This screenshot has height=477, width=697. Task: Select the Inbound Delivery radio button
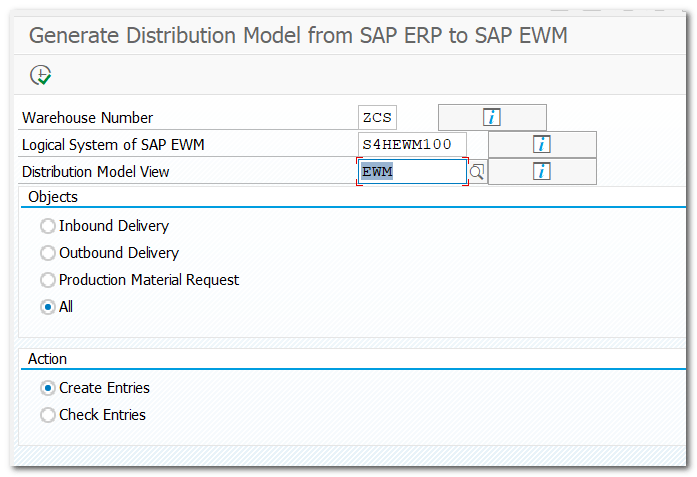pyautogui.click(x=48, y=226)
